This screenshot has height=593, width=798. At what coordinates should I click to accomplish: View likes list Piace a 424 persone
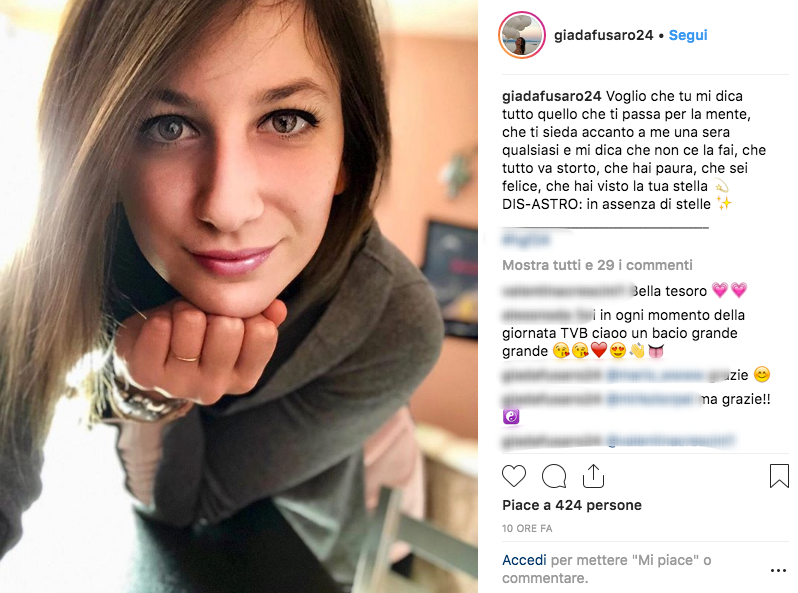pyautogui.click(x=572, y=505)
